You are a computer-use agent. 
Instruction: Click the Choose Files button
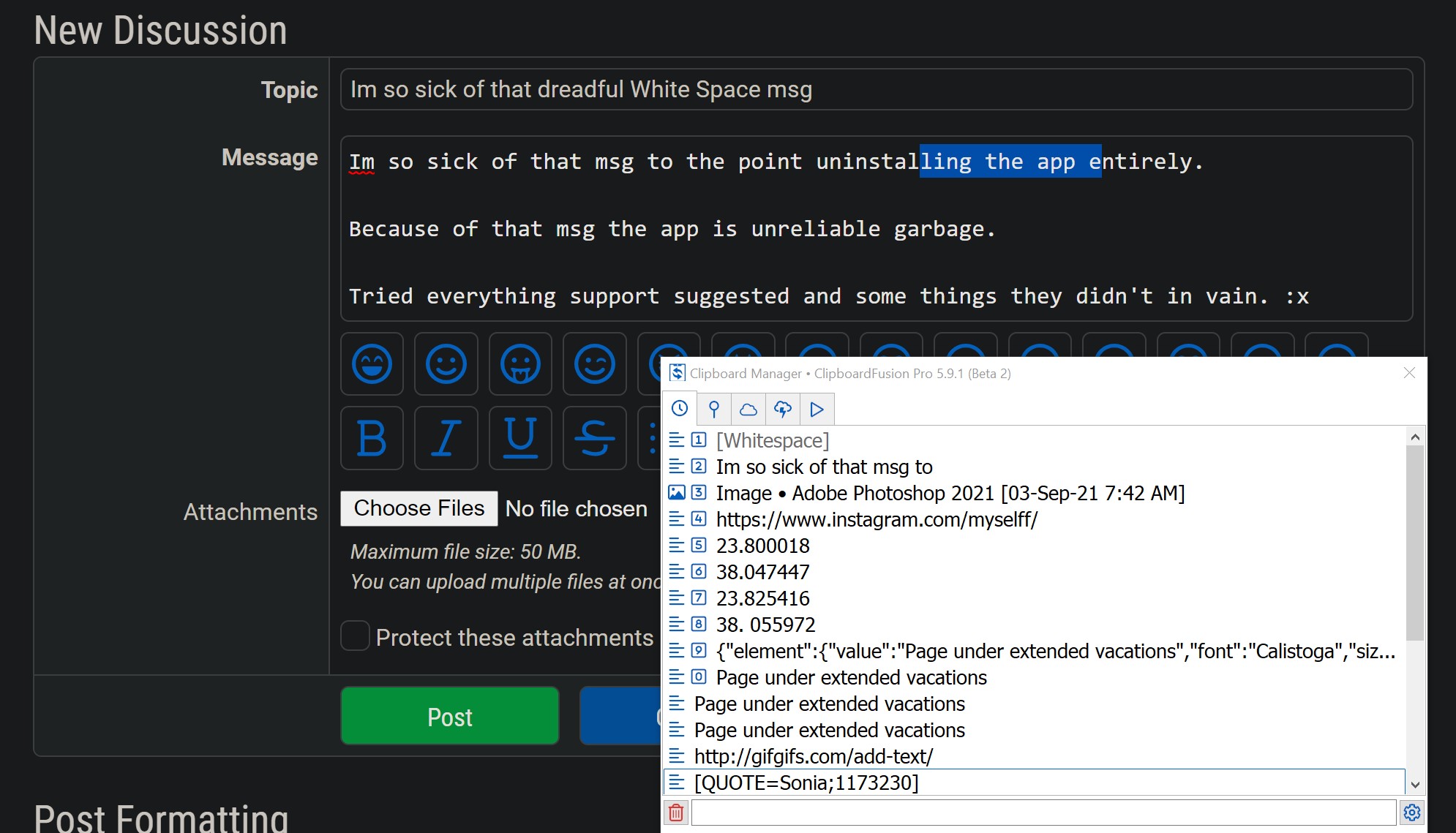[x=419, y=508]
